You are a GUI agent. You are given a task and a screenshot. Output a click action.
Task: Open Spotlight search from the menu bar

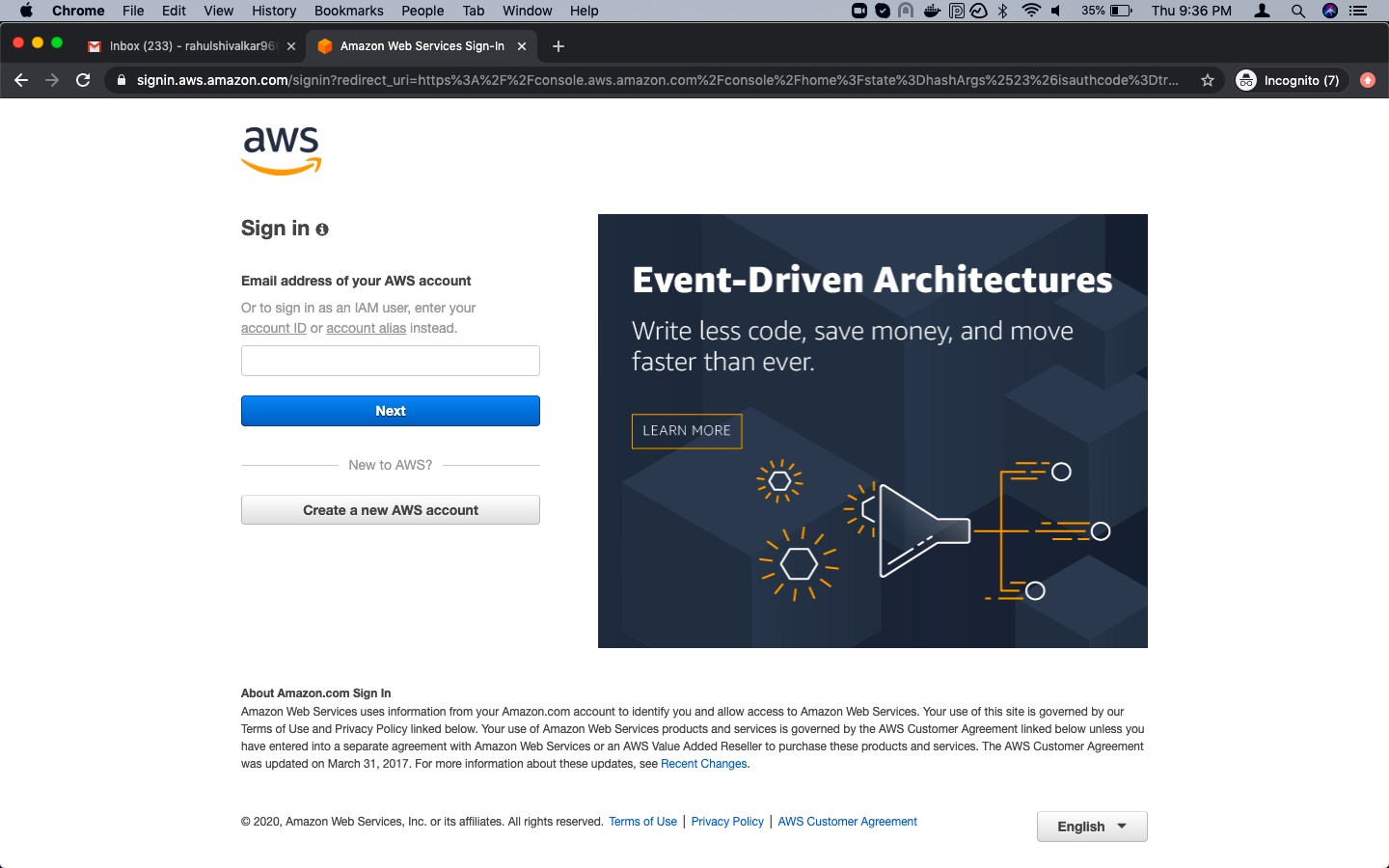tap(1297, 11)
